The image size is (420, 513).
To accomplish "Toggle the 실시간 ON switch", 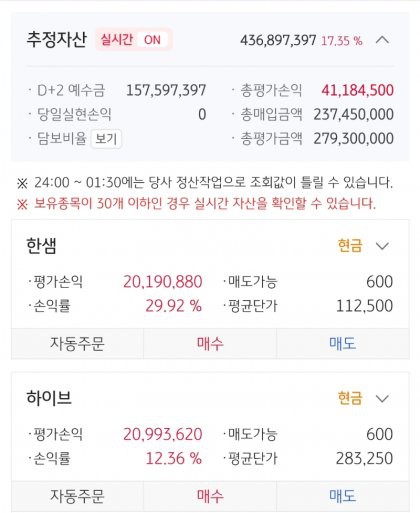I will [x=133, y=40].
